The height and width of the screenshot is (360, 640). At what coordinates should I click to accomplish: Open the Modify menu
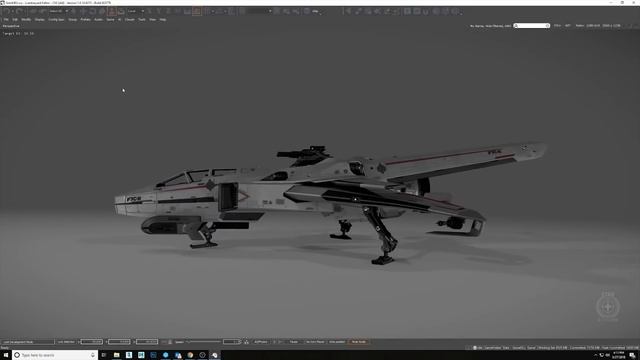[x=26, y=20]
